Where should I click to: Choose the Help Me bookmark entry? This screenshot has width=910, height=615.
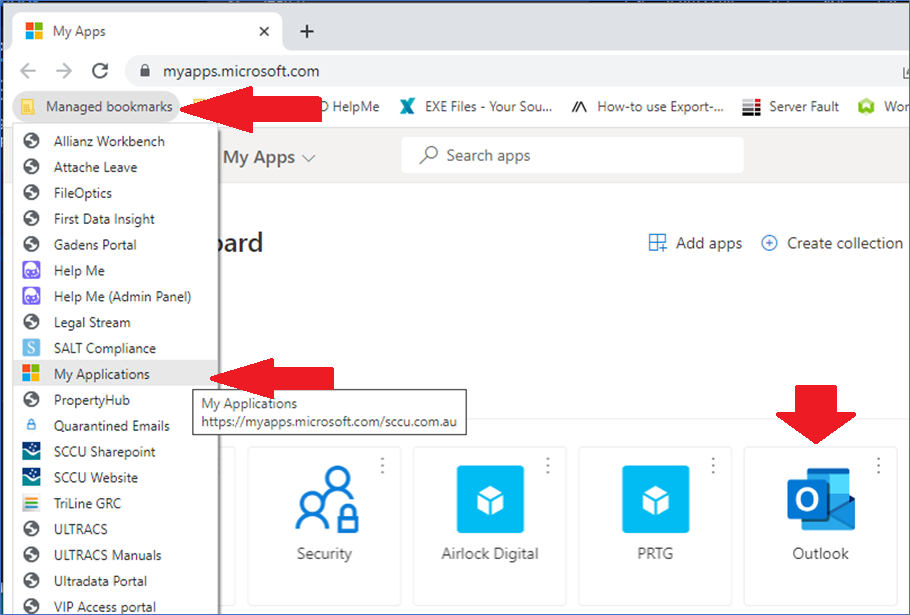click(x=115, y=270)
